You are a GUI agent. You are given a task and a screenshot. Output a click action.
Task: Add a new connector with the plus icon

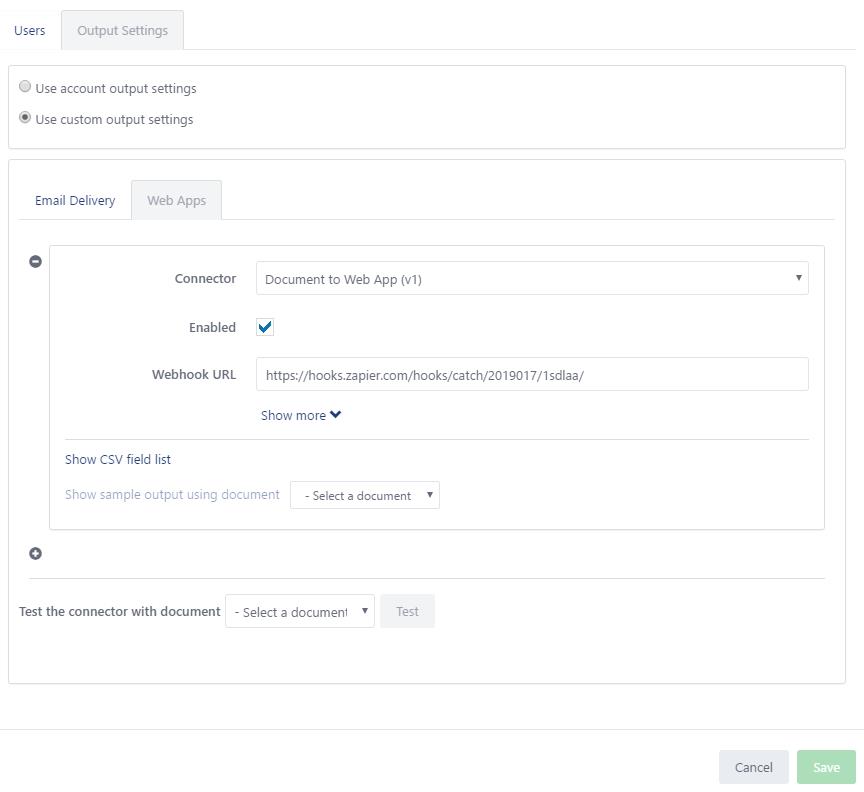(x=35, y=553)
